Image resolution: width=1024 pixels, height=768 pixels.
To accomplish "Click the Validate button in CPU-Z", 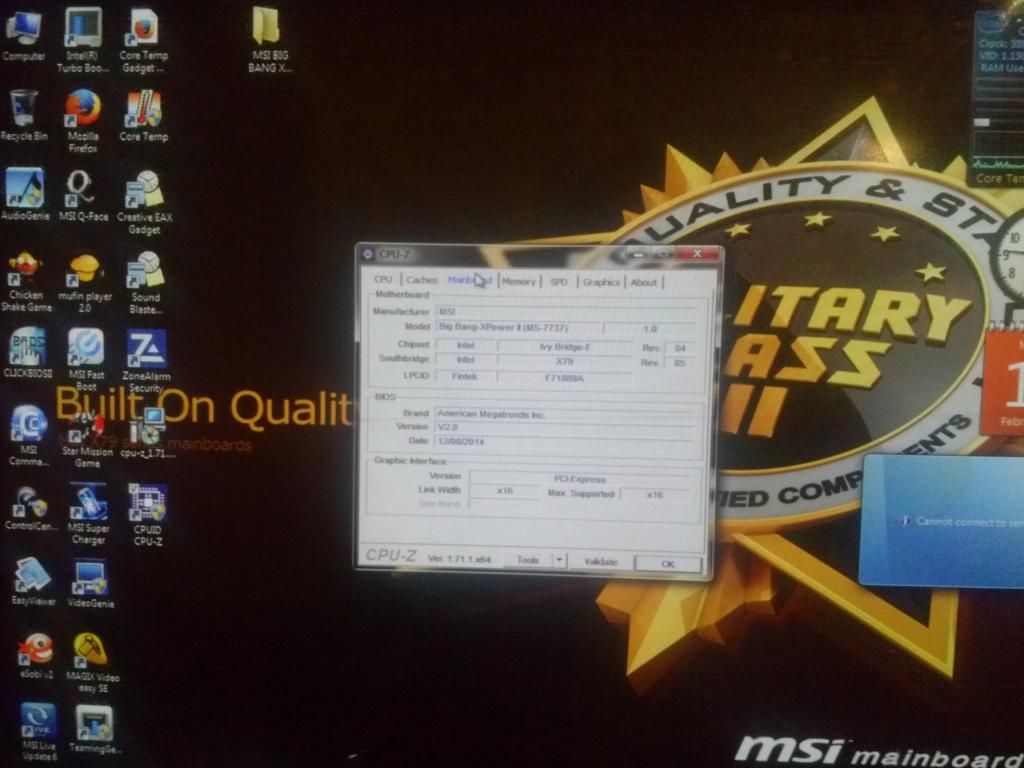I will click(x=600, y=561).
